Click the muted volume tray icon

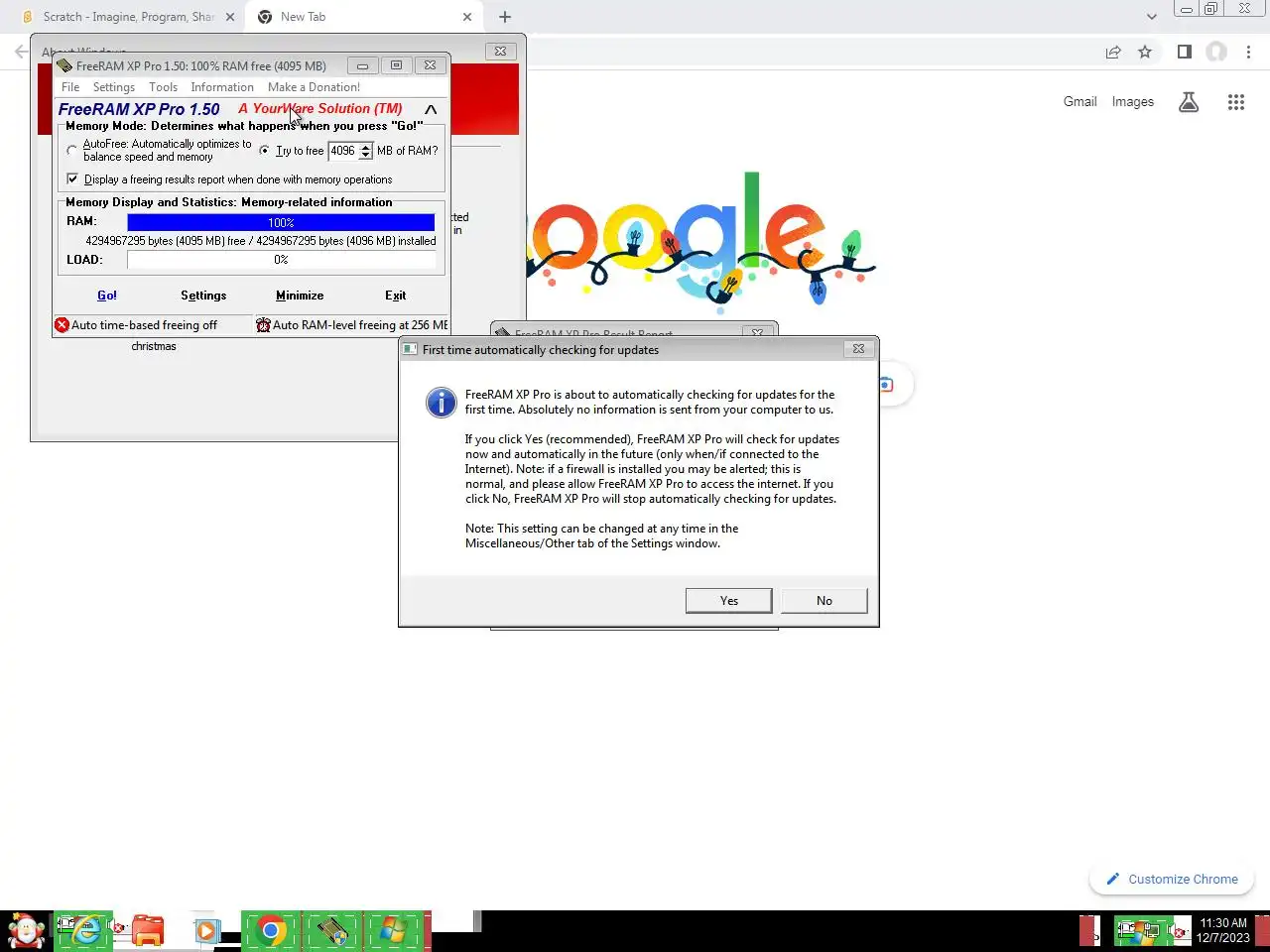coord(1179,931)
